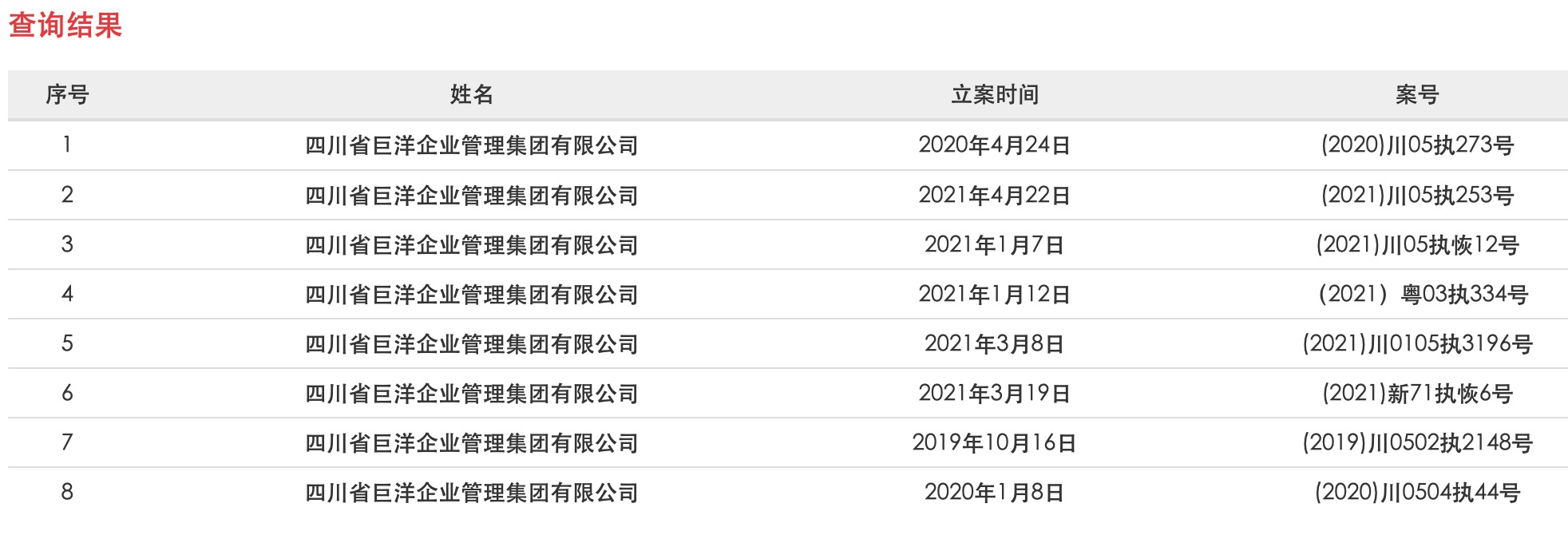Click the 案号 column header
Image resolution: width=1568 pixels, height=535 pixels.
pyautogui.click(x=1416, y=95)
